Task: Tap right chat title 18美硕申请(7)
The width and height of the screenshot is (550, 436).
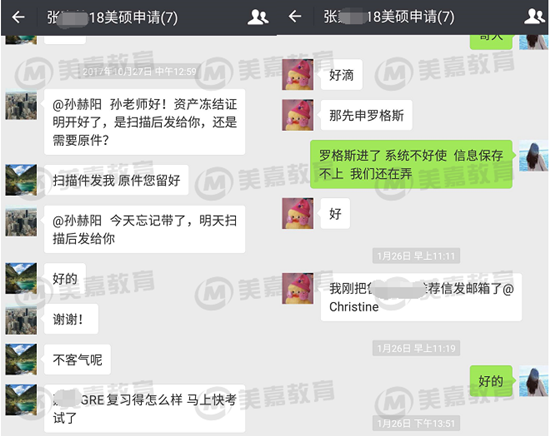Action: pos(410,16)
